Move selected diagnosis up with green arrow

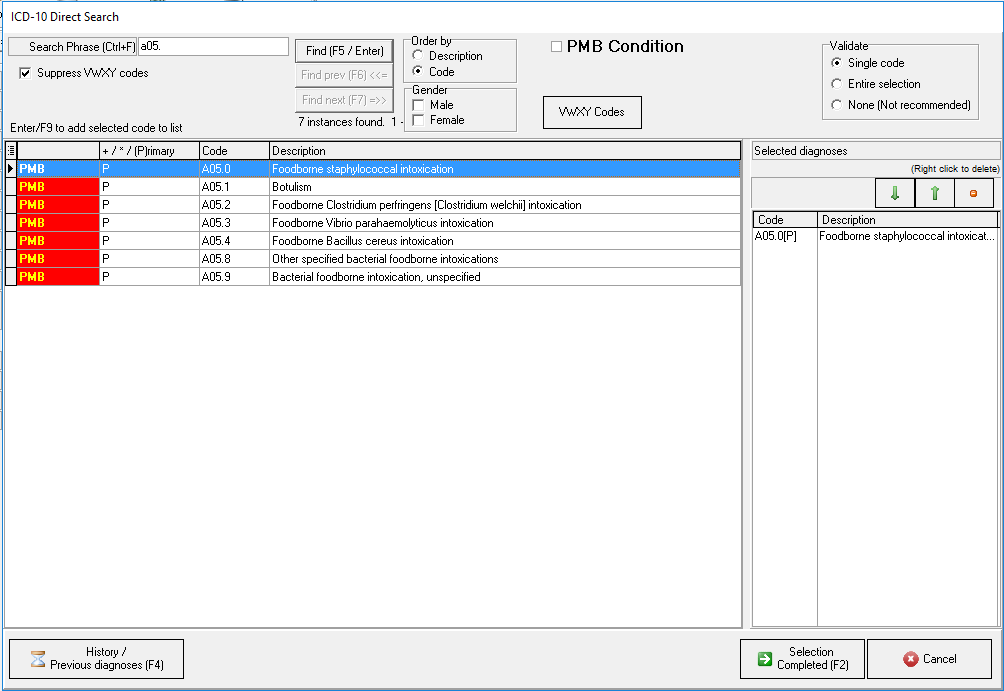pos(935,193)
